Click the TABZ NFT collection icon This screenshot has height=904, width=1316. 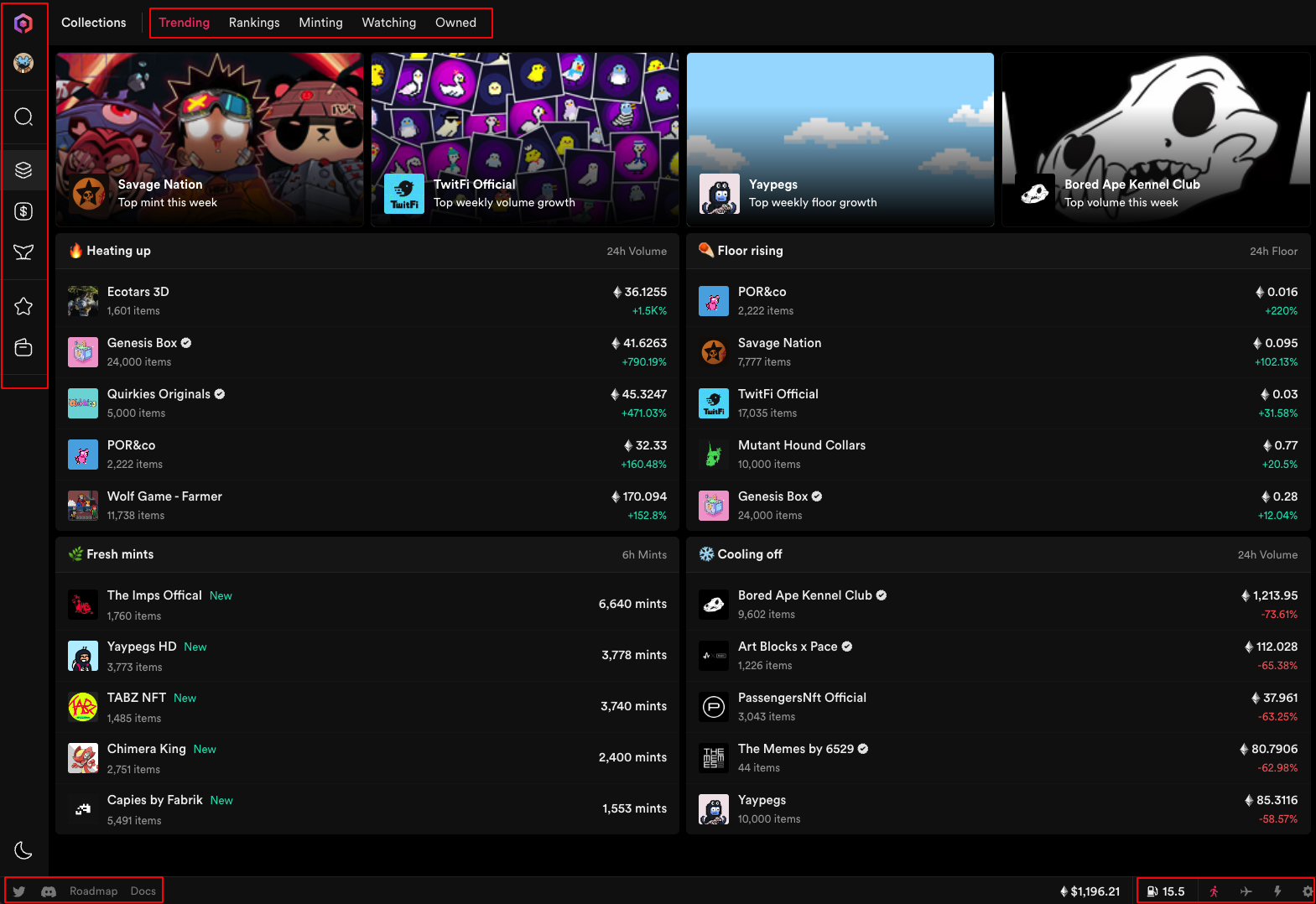(83, 707)
